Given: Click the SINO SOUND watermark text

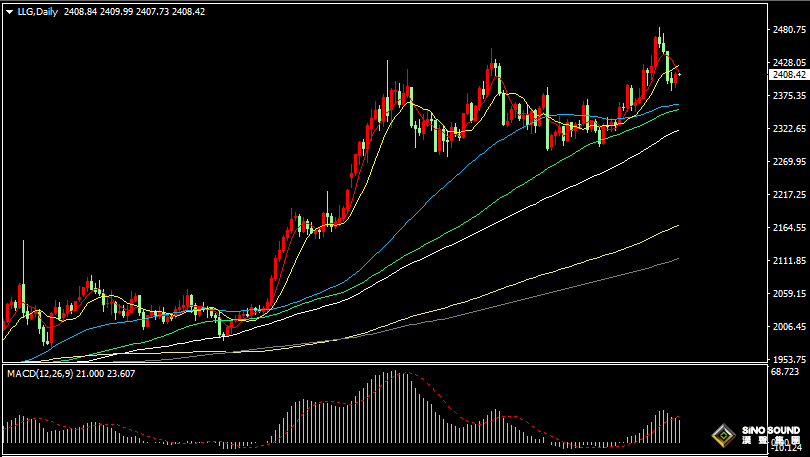Looking at the screenshot, I should point(770,431).
